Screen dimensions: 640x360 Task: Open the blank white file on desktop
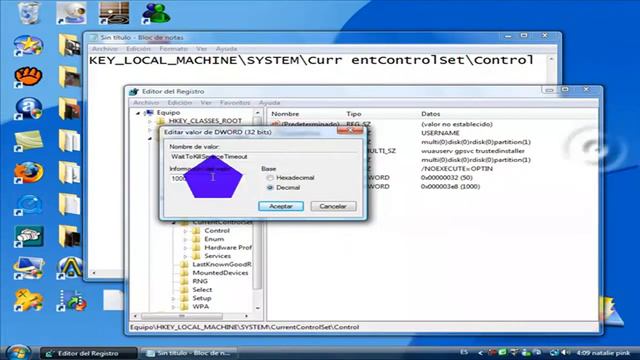click(113, 300)
